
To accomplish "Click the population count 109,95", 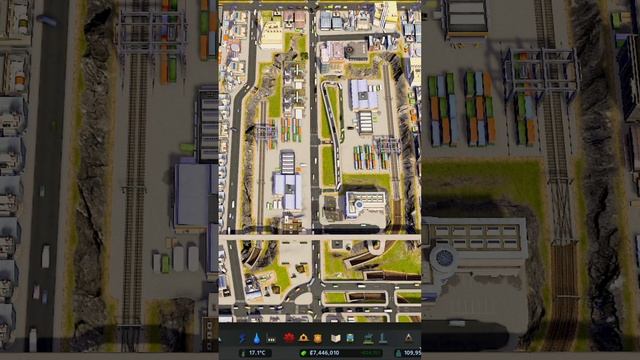I will (x=412, y=353).
